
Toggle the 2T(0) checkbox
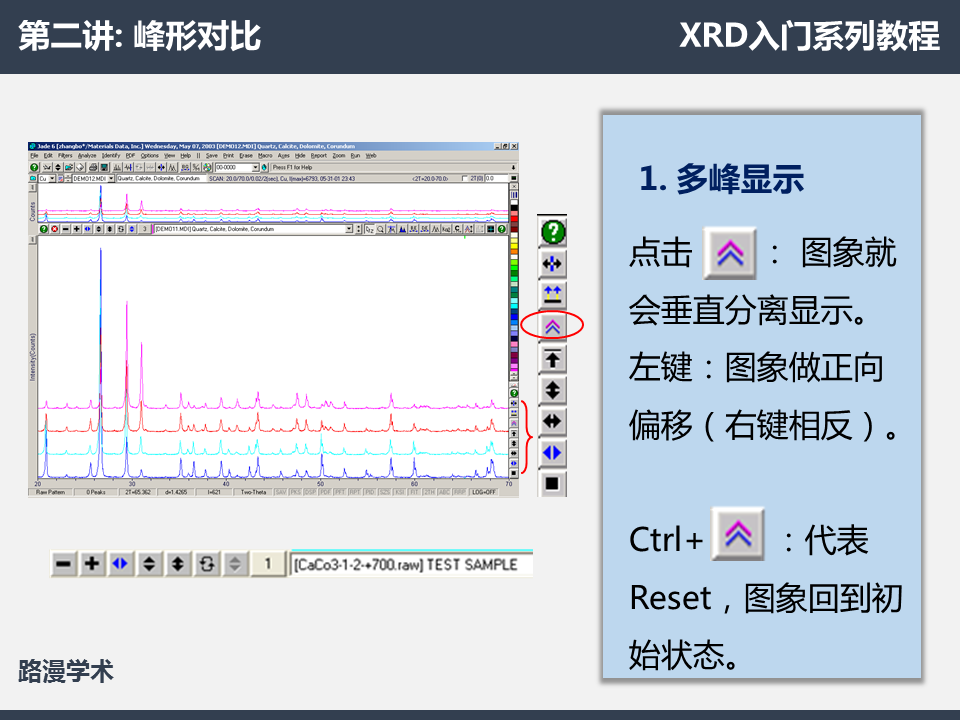tap(465, 178)
